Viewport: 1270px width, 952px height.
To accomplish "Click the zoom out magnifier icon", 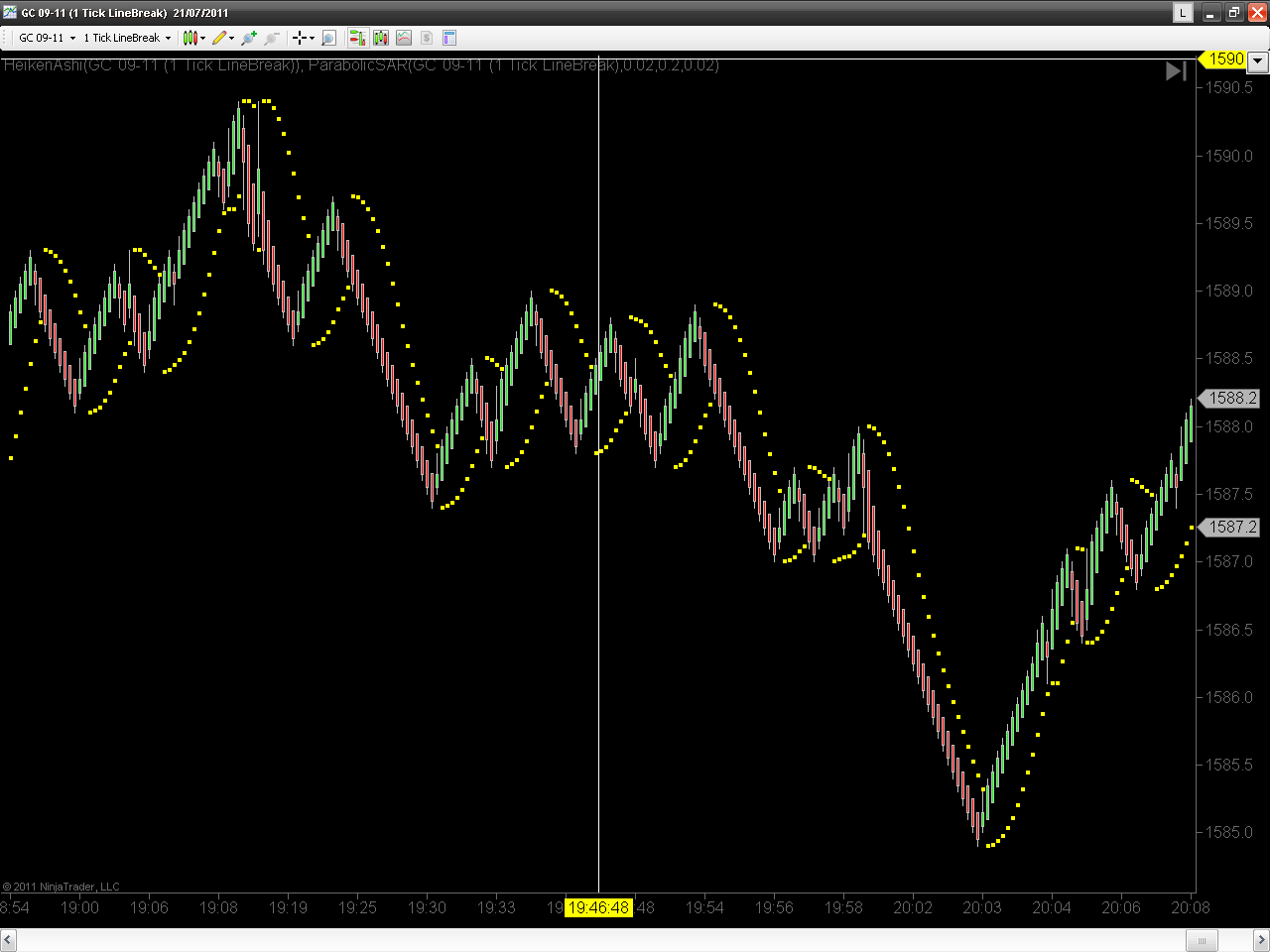I will pos(272,38).
